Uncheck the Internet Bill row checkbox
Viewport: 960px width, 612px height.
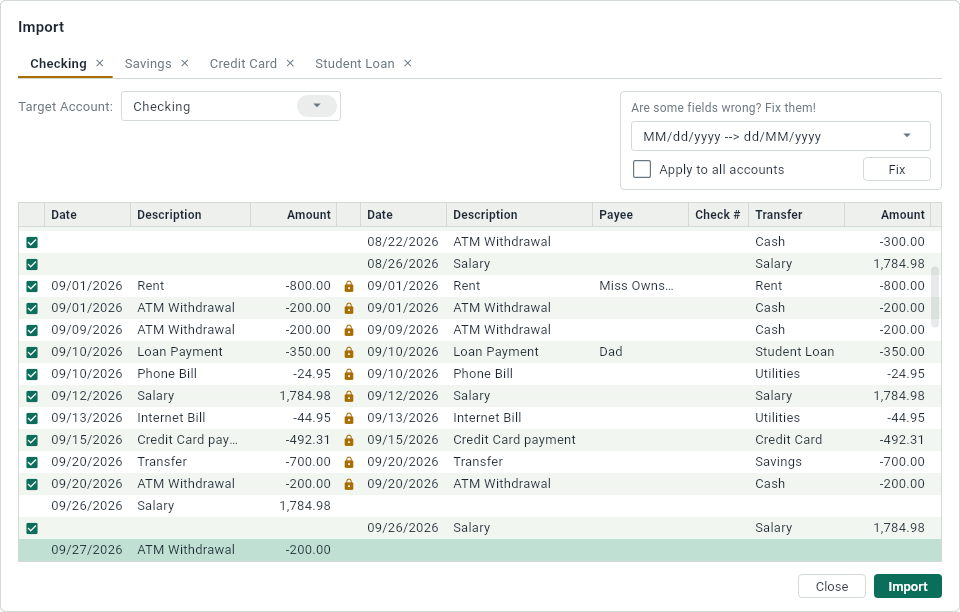point(32,419)
